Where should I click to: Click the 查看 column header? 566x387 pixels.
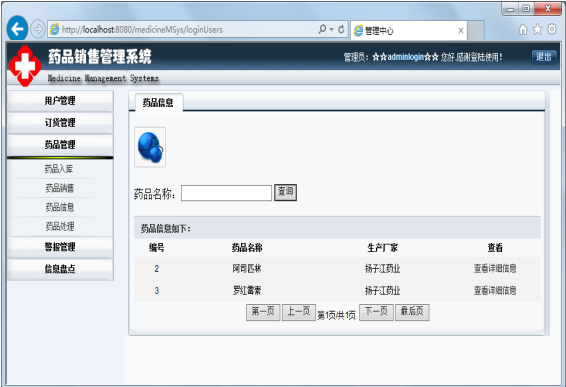click(495, 248)
